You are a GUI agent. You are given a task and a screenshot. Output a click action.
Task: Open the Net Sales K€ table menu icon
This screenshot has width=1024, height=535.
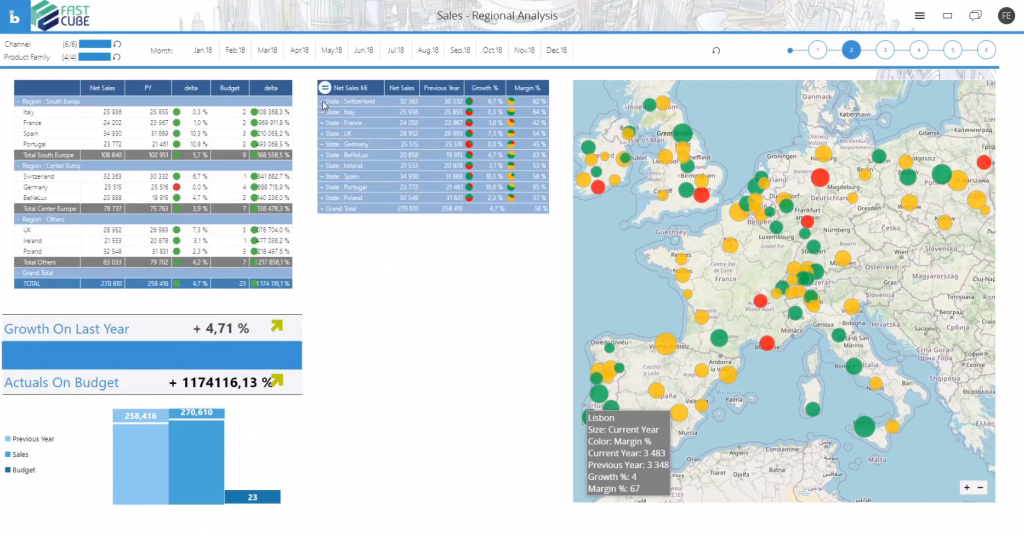tap(325, 88)
